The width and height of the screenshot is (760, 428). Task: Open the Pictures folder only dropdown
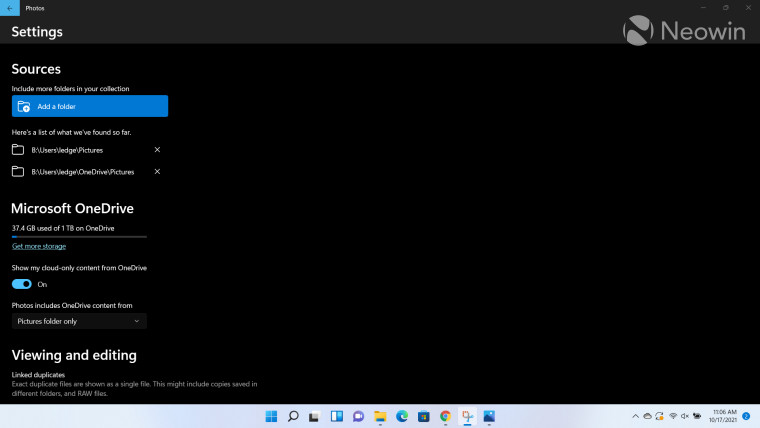pyautogui.click(x=79, y=321)
